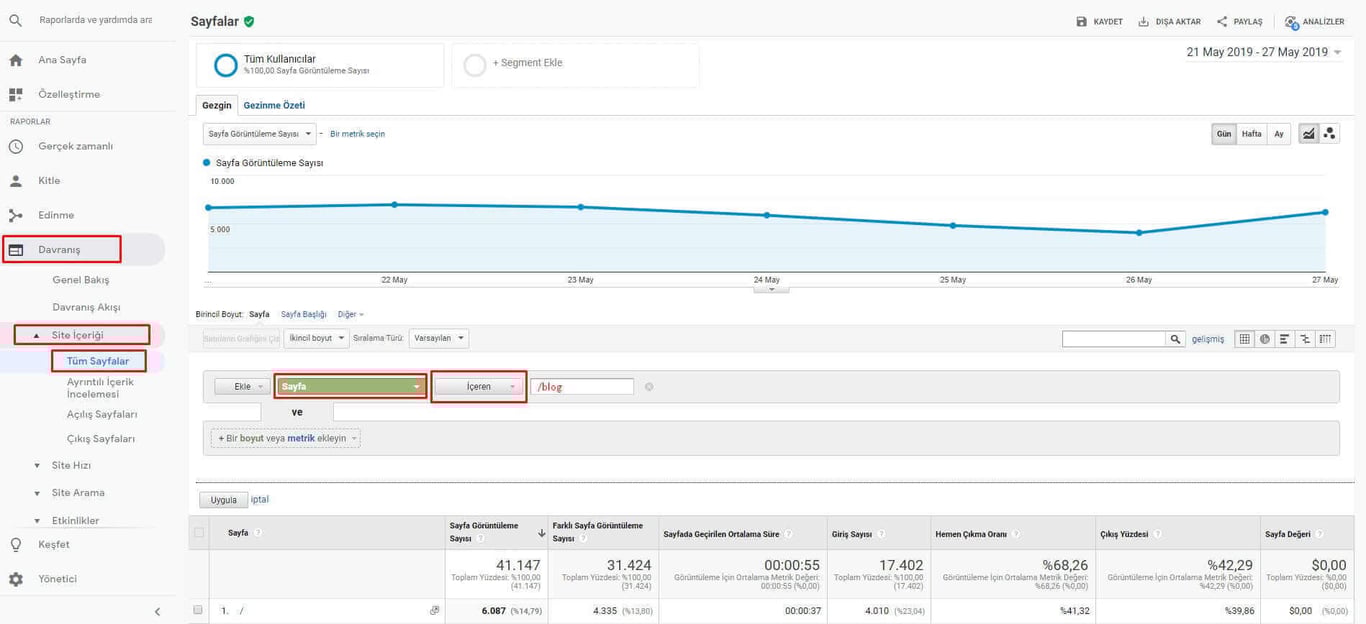Viewport: 1366px width, 624px height.
Task: Remove the /blog filter condition
Action: coord(649,387)
